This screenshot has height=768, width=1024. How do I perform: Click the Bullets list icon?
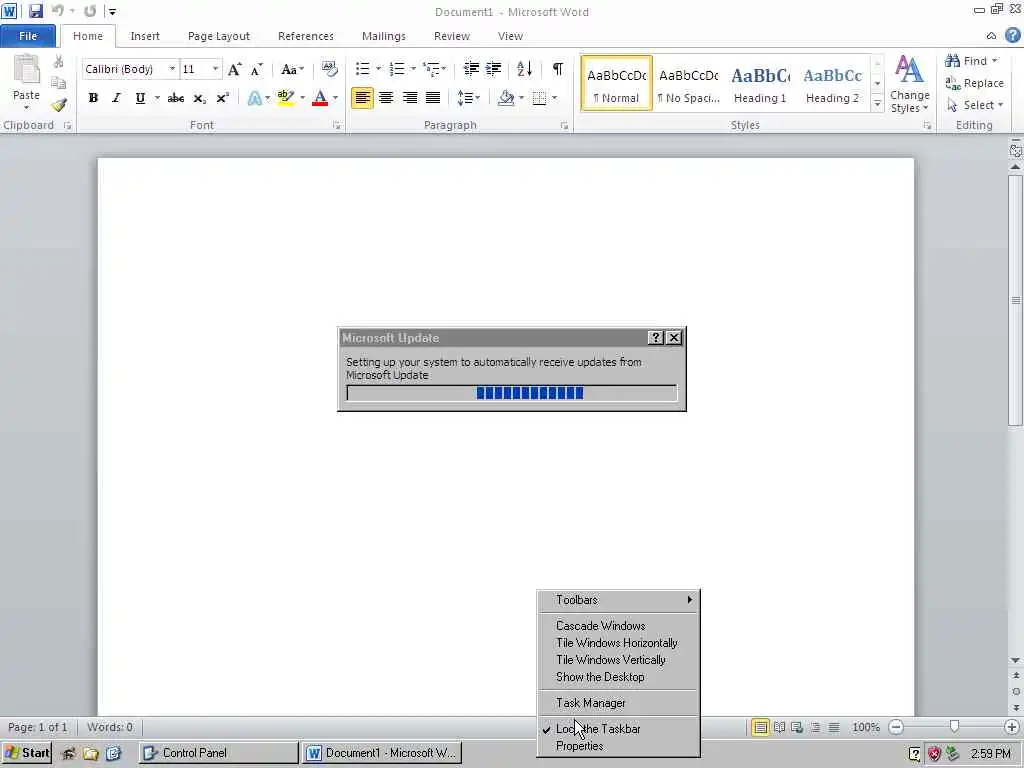click(x=362, y=69)
